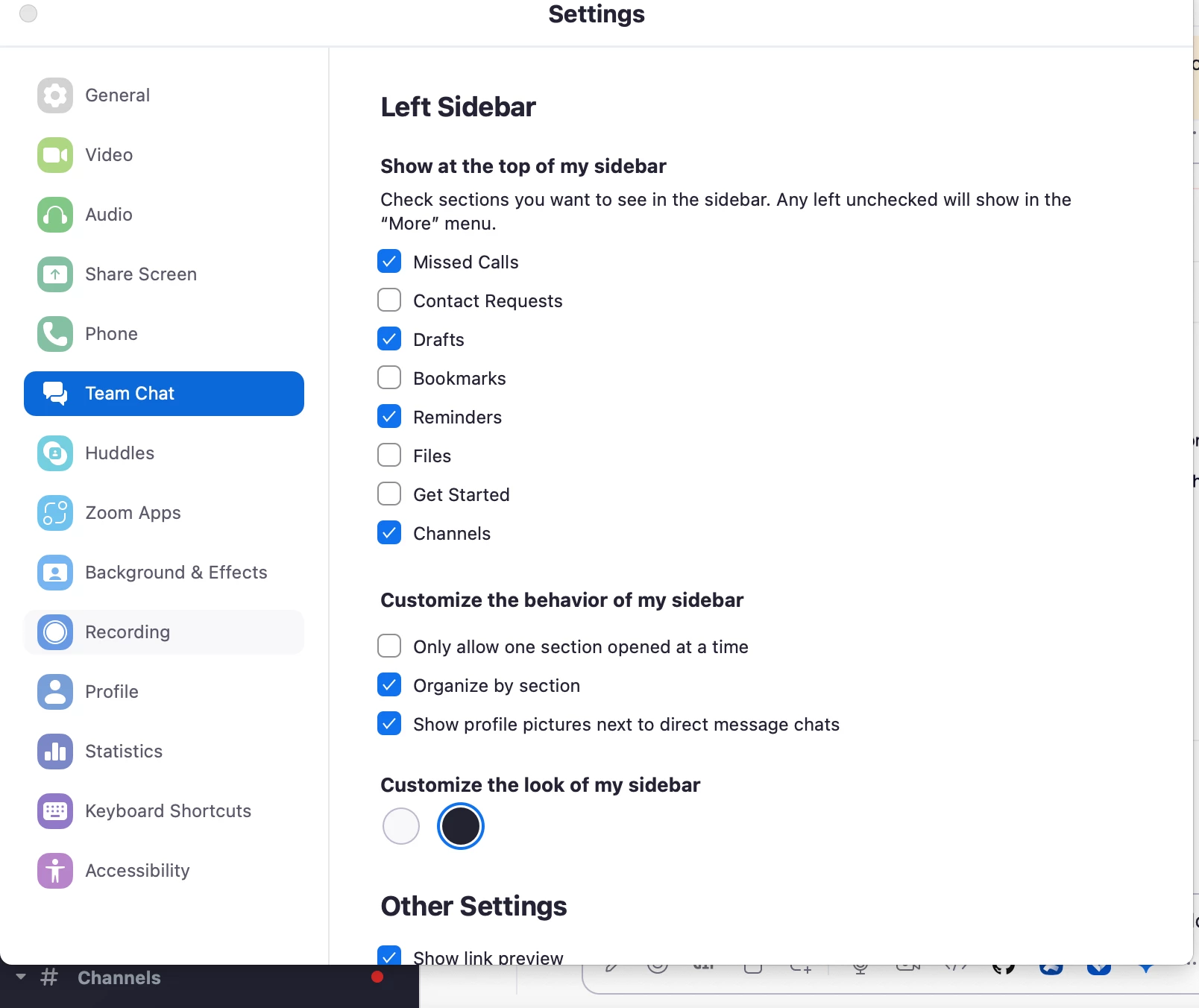Open Profile settings person icon
Screen dimensions: 1199x1008
(55, 692)
